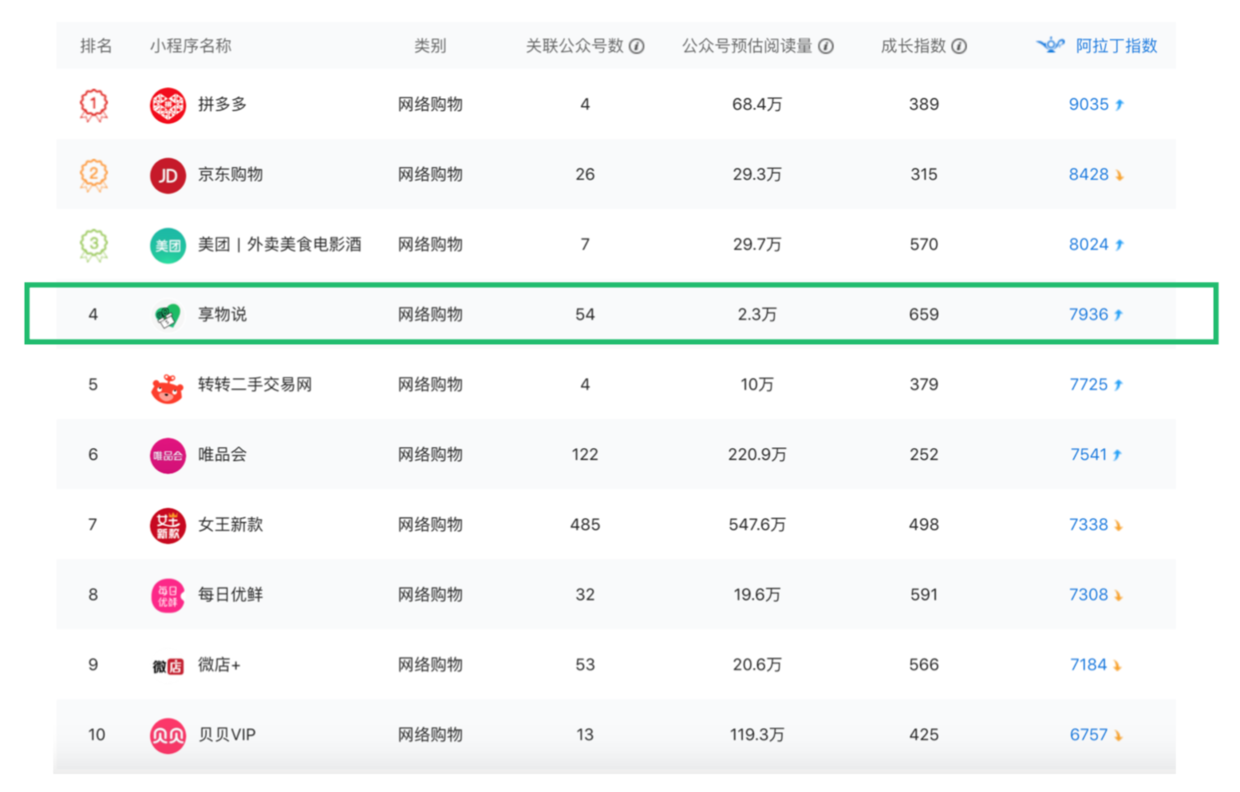The height and width of the screenshot is (792, 1240).
Task: Click the rank 3 green medal badge
Action: tap(93, 245)
